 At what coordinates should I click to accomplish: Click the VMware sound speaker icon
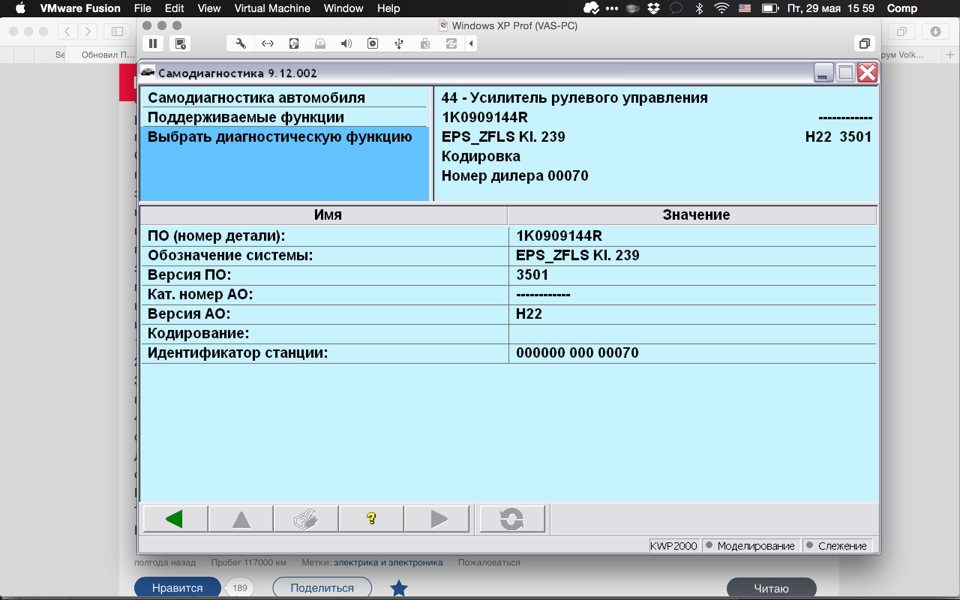point(347,43)
